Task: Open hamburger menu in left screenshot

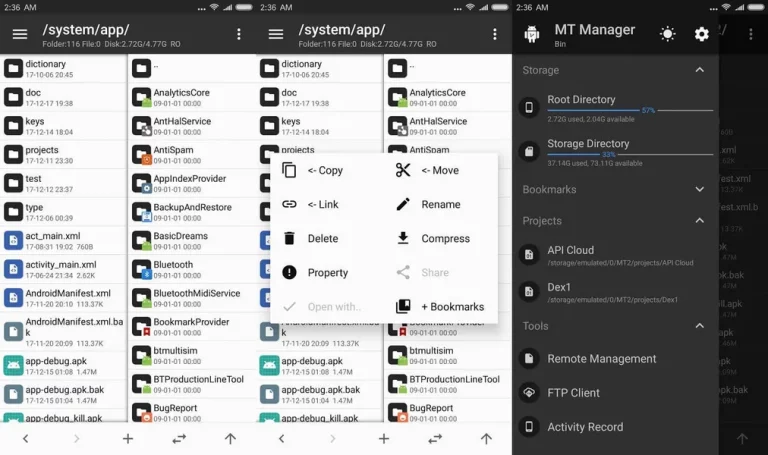Action: pos(20,34)
